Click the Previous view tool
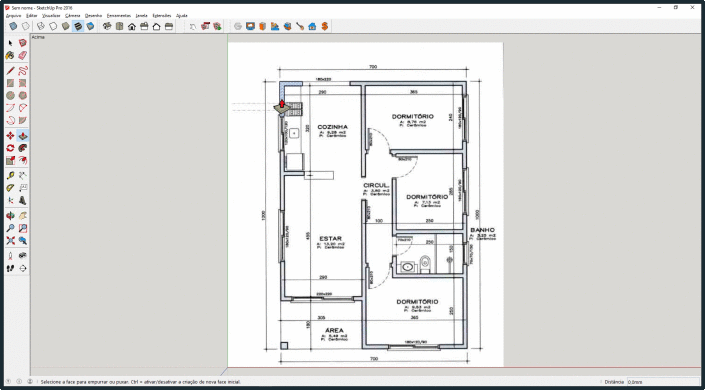 (x=22, y=241)
